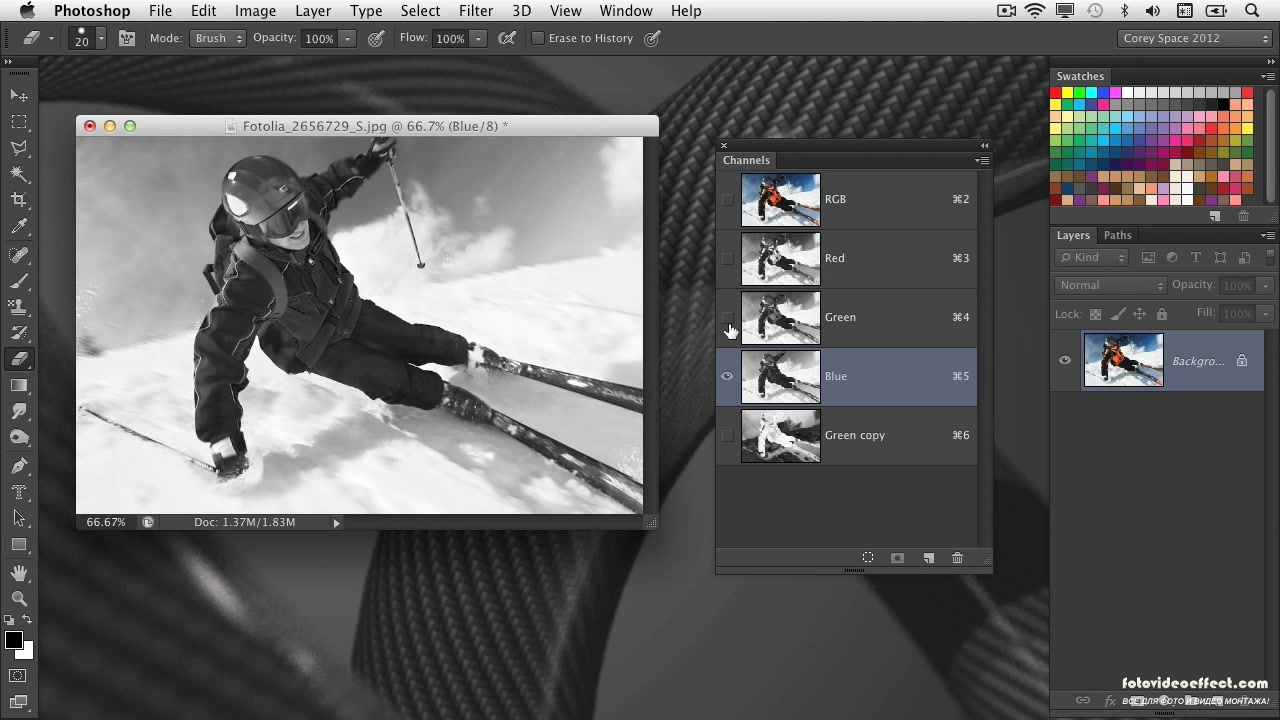Show the Green copy channel visibility
Screen dimensions: 1280x720
pos(727,435)
